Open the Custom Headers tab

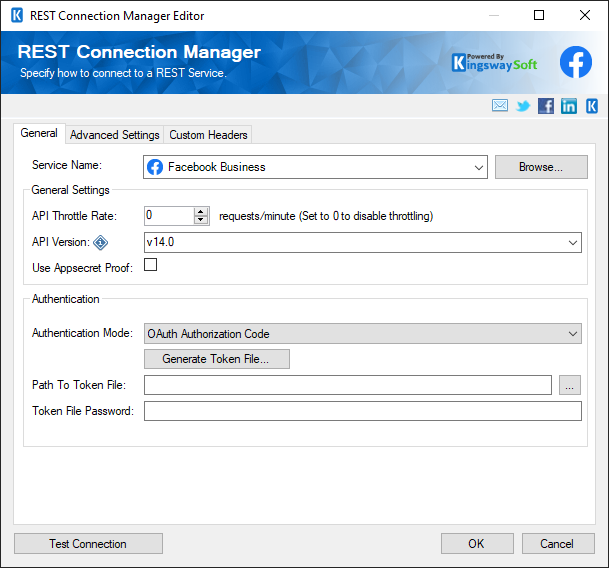(208, 135)
